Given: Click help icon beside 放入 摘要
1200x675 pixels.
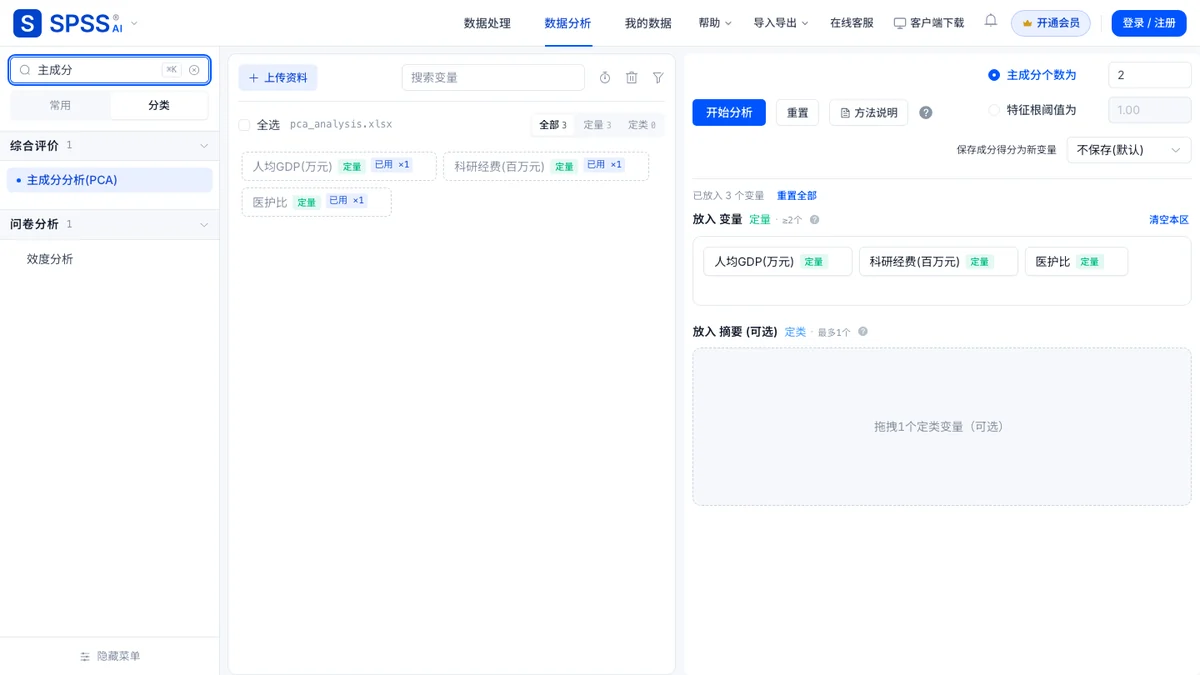Looking at the screenshot, I should [863, 332].
